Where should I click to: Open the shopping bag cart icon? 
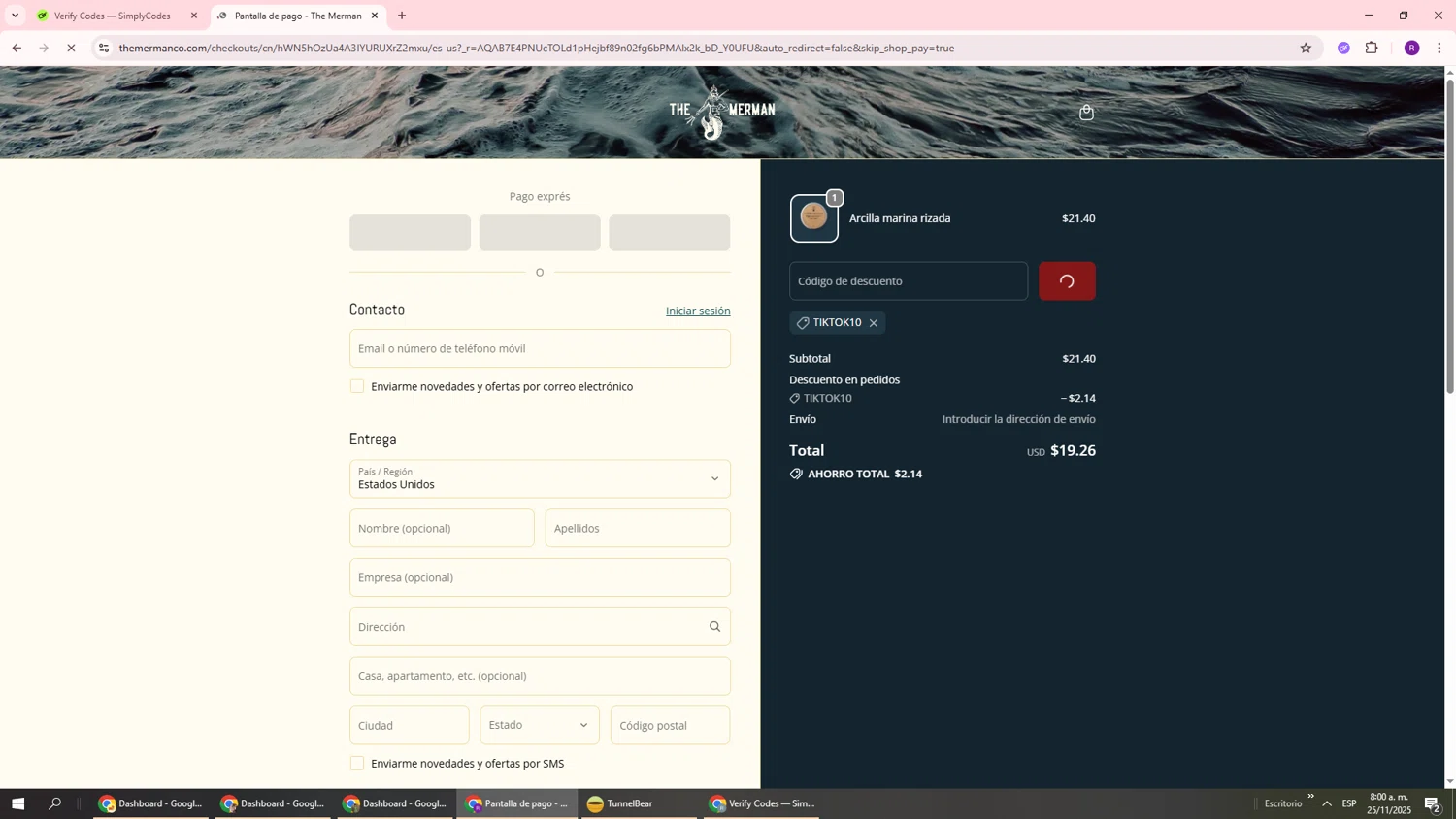1086,113
